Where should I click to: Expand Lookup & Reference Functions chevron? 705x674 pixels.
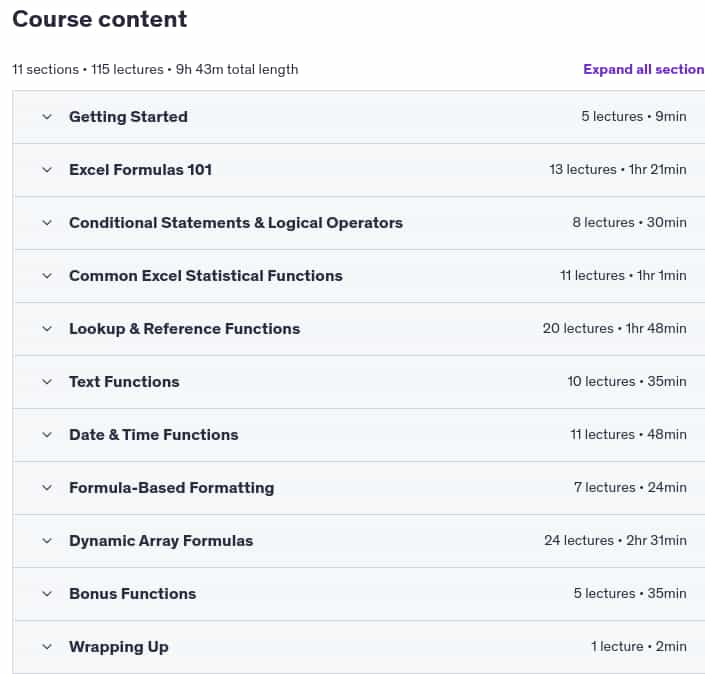click(47, 329)
